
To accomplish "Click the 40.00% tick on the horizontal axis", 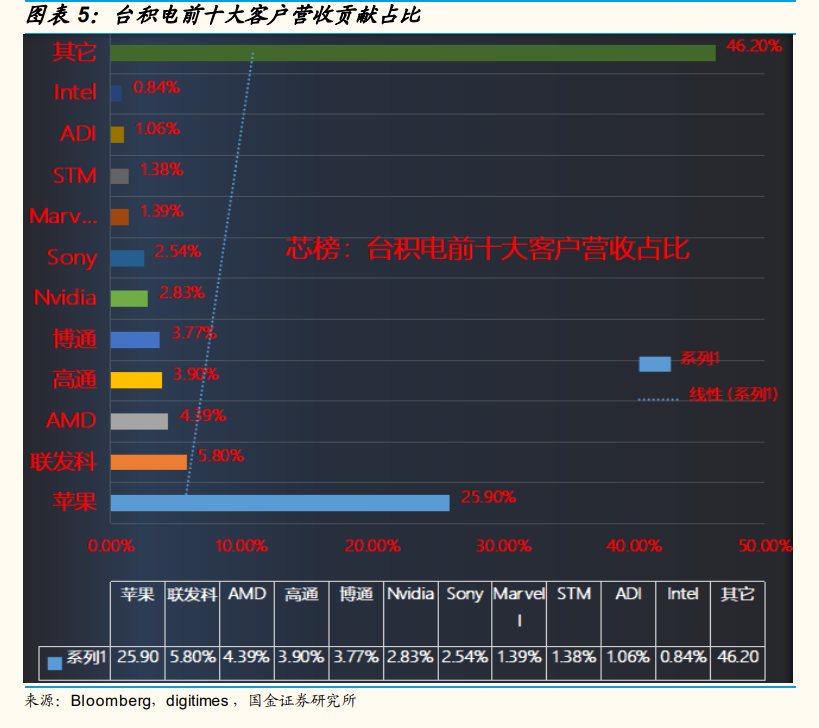I will (634, 546).
